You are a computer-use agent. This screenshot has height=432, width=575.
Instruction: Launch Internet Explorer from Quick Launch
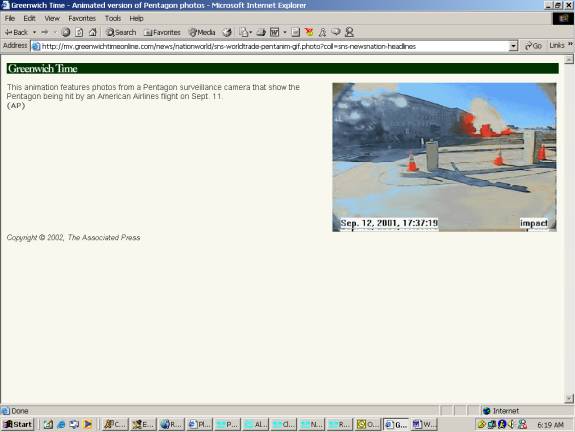pos(61,424)
